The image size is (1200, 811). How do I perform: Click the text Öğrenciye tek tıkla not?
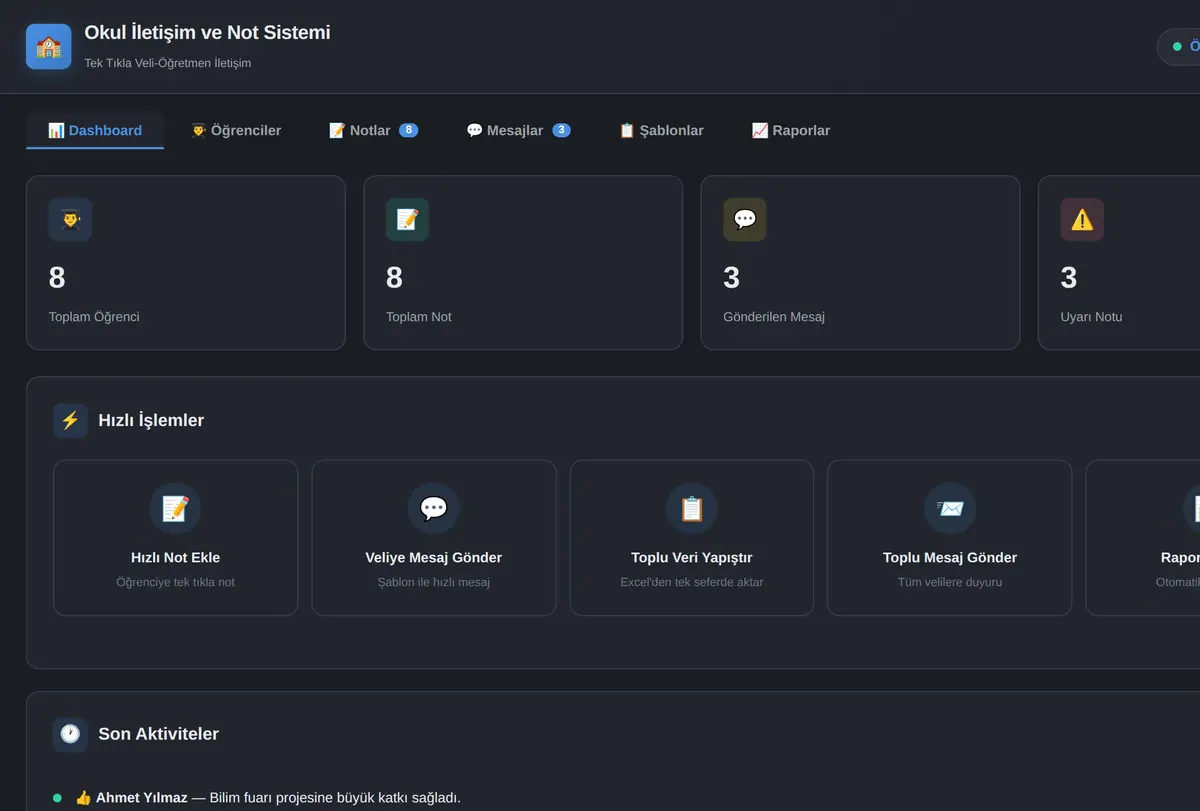(175, 582)
